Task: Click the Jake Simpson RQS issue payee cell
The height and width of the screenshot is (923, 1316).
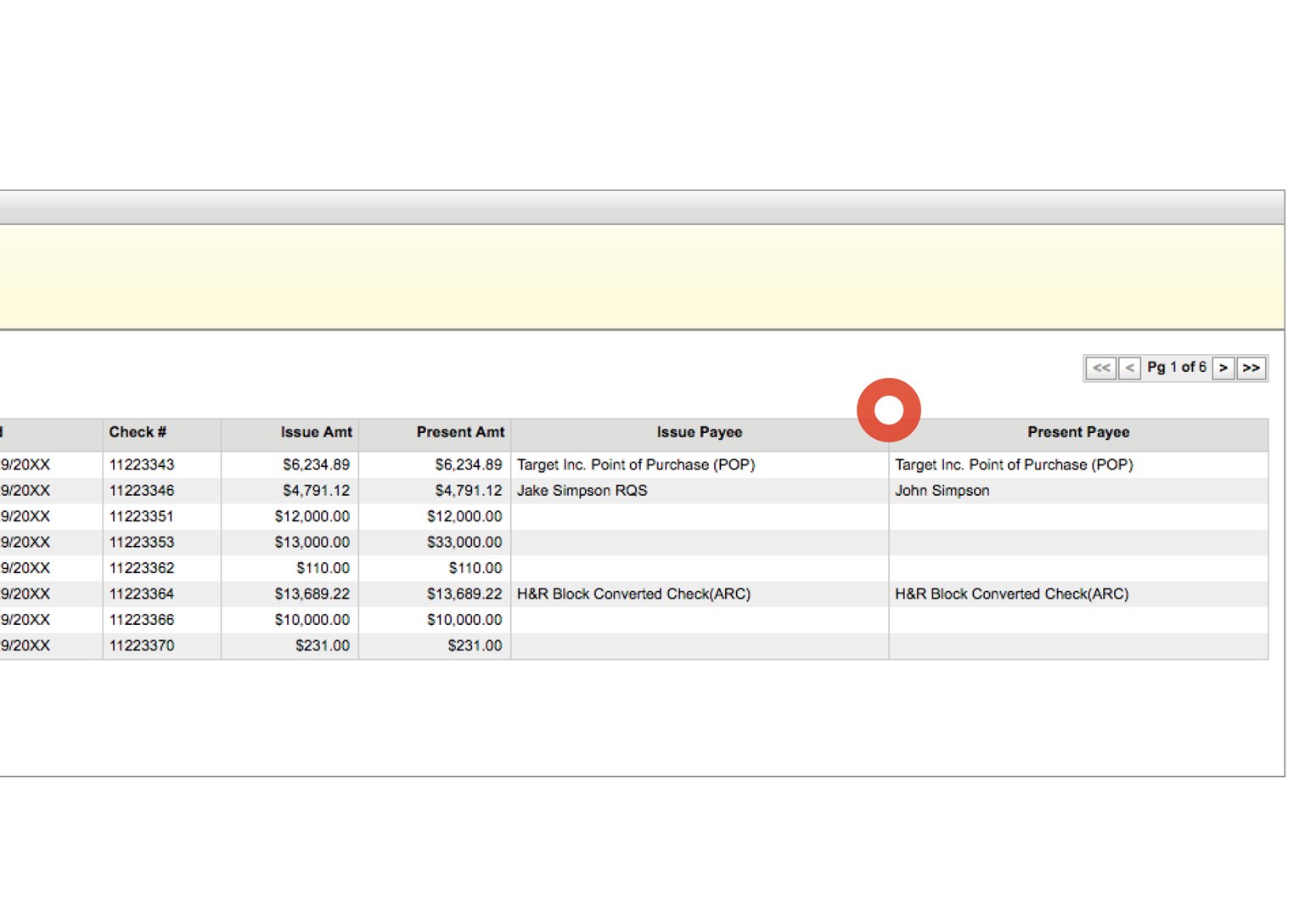Action: [581, 490]
